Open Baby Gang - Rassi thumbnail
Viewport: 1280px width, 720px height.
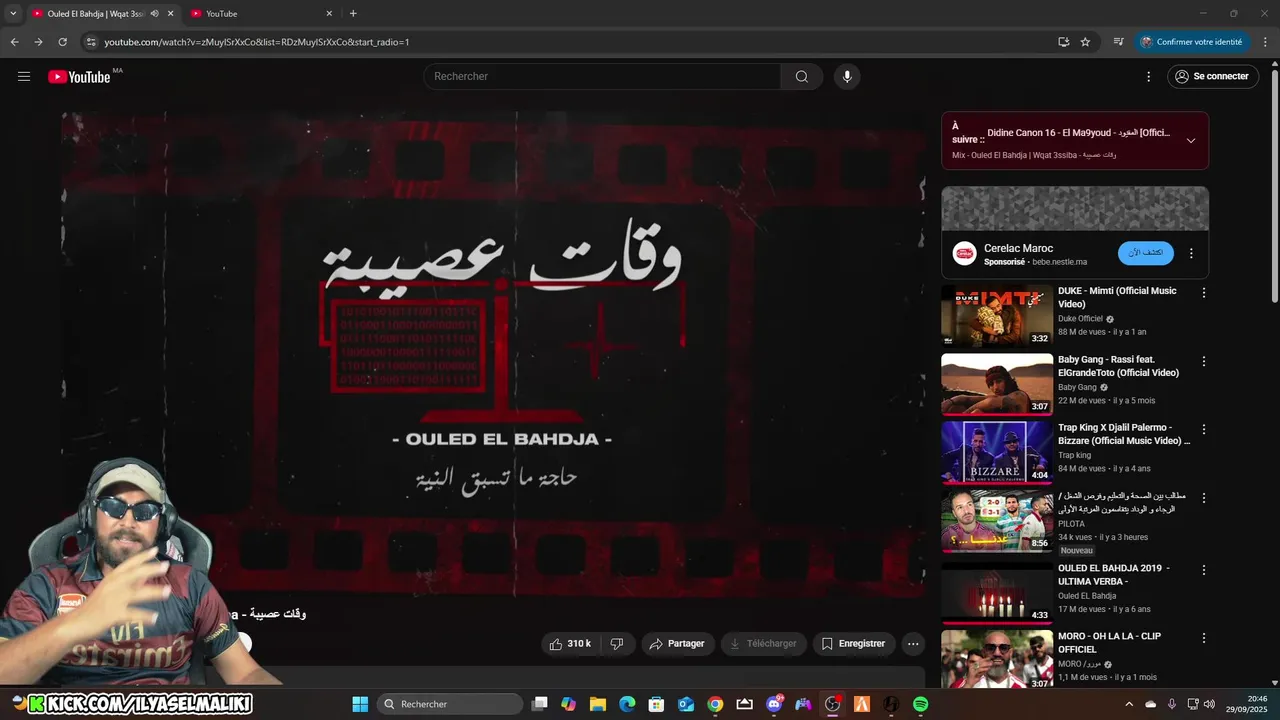pos(996,384)
